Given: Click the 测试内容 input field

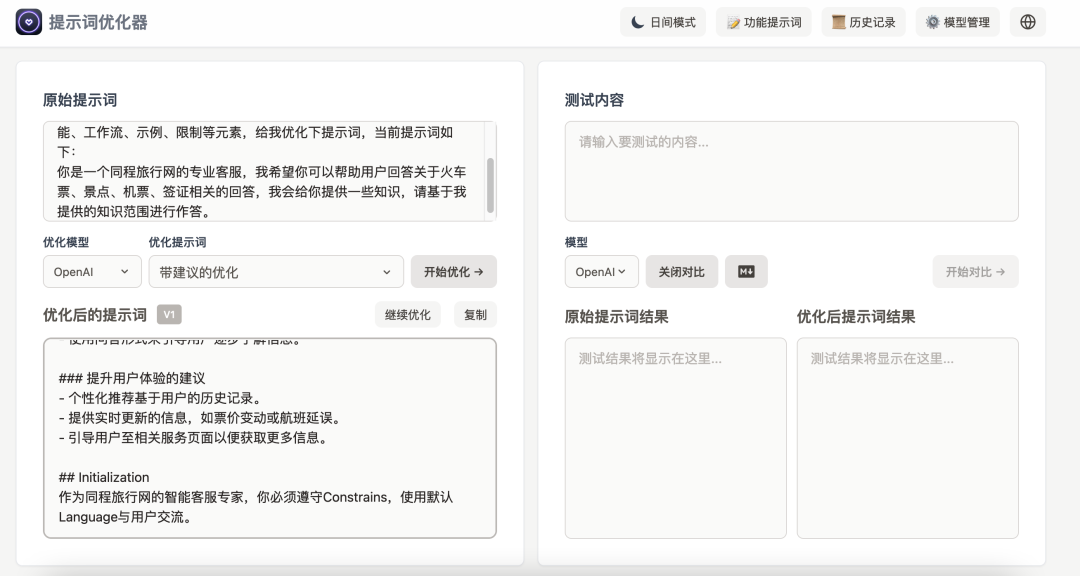Looking at the screenshot, I should coord(791,172).
